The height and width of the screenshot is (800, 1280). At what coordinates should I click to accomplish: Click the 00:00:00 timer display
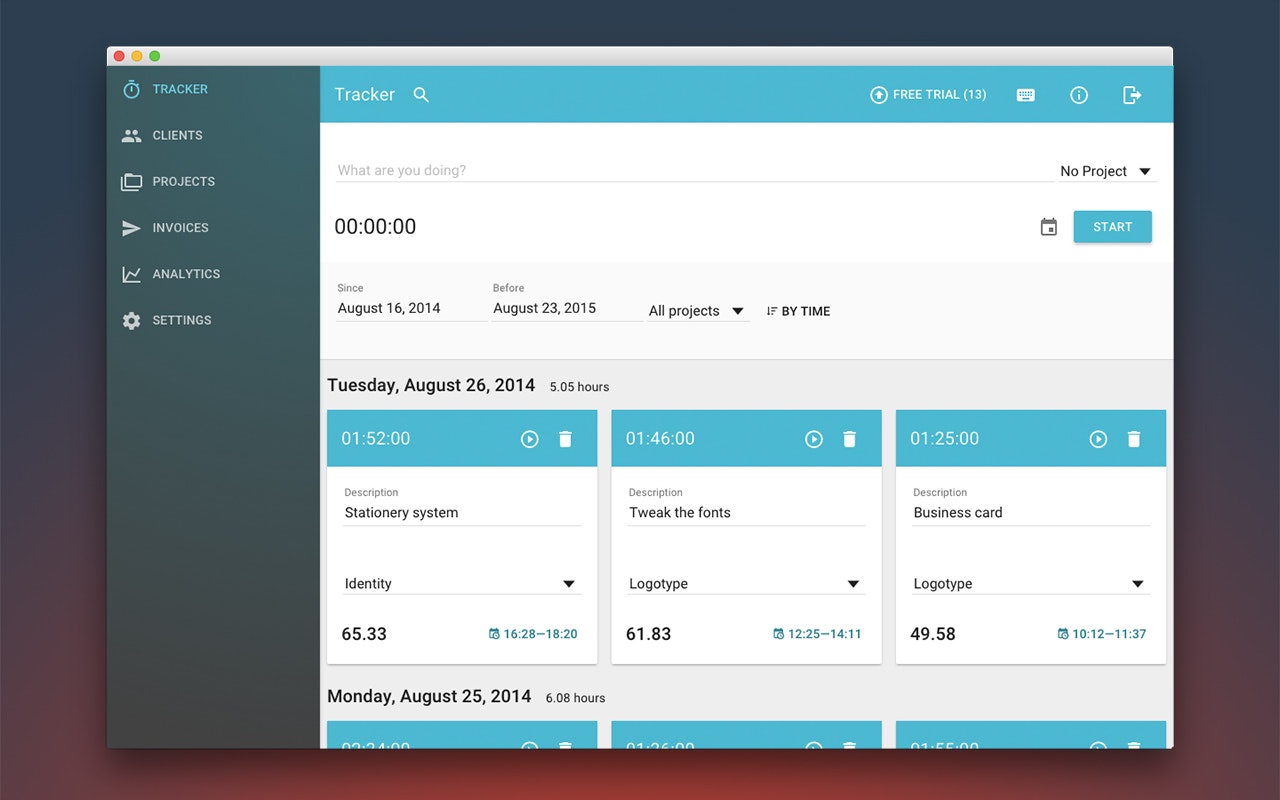[375, 227]
